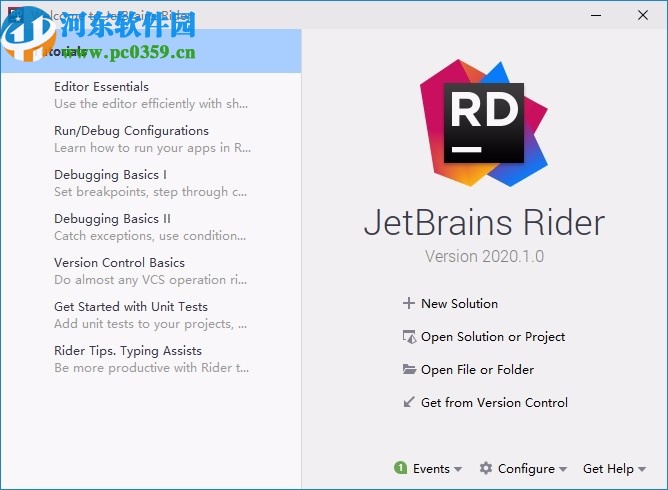Click 'Catch exceptions, use condition' description
The height and width of the screenshot is (490, 668).
[150, 236]
